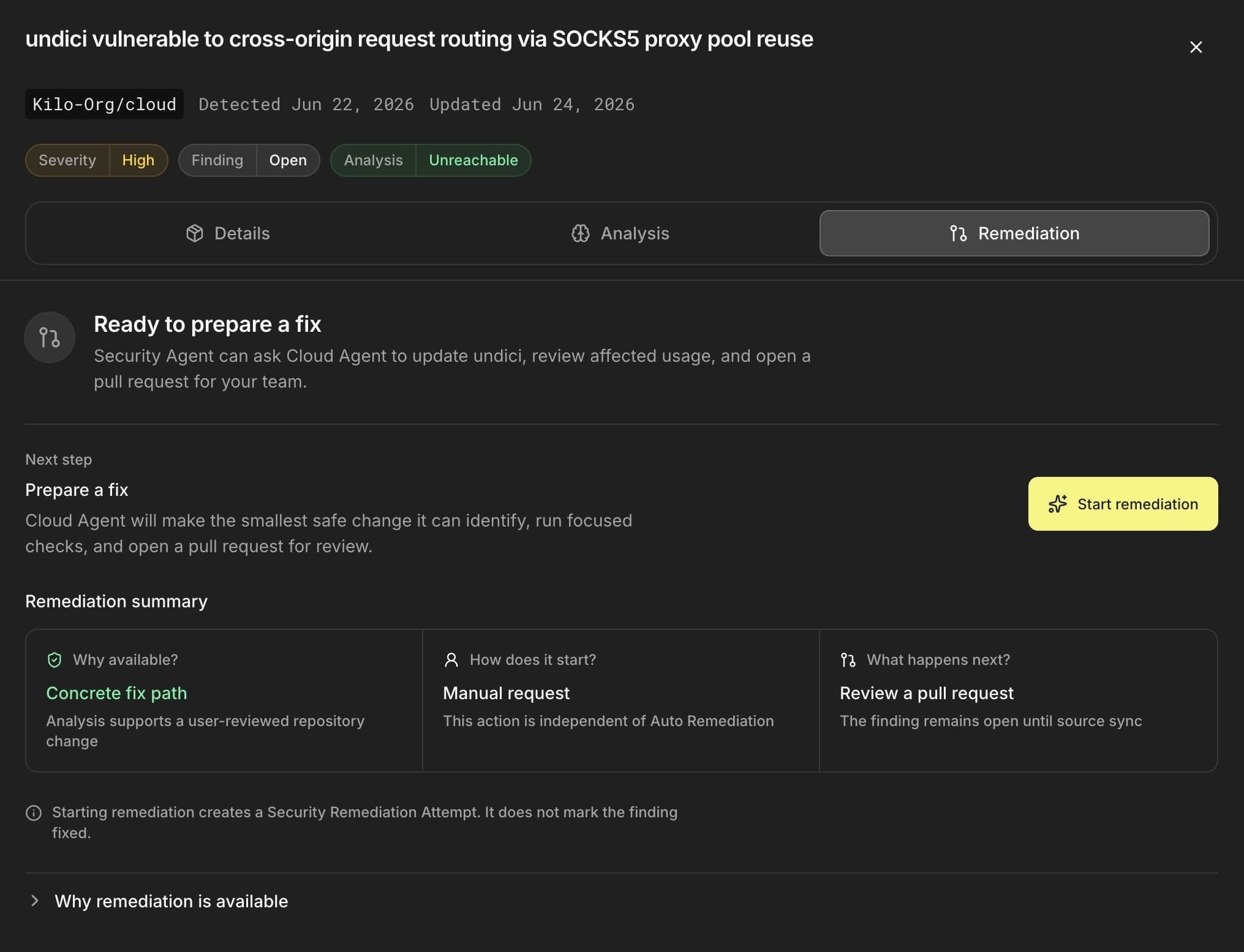Screen dimensions: 1244x952
Task: Expand Why remediation is available section
Action: point(621,901)
